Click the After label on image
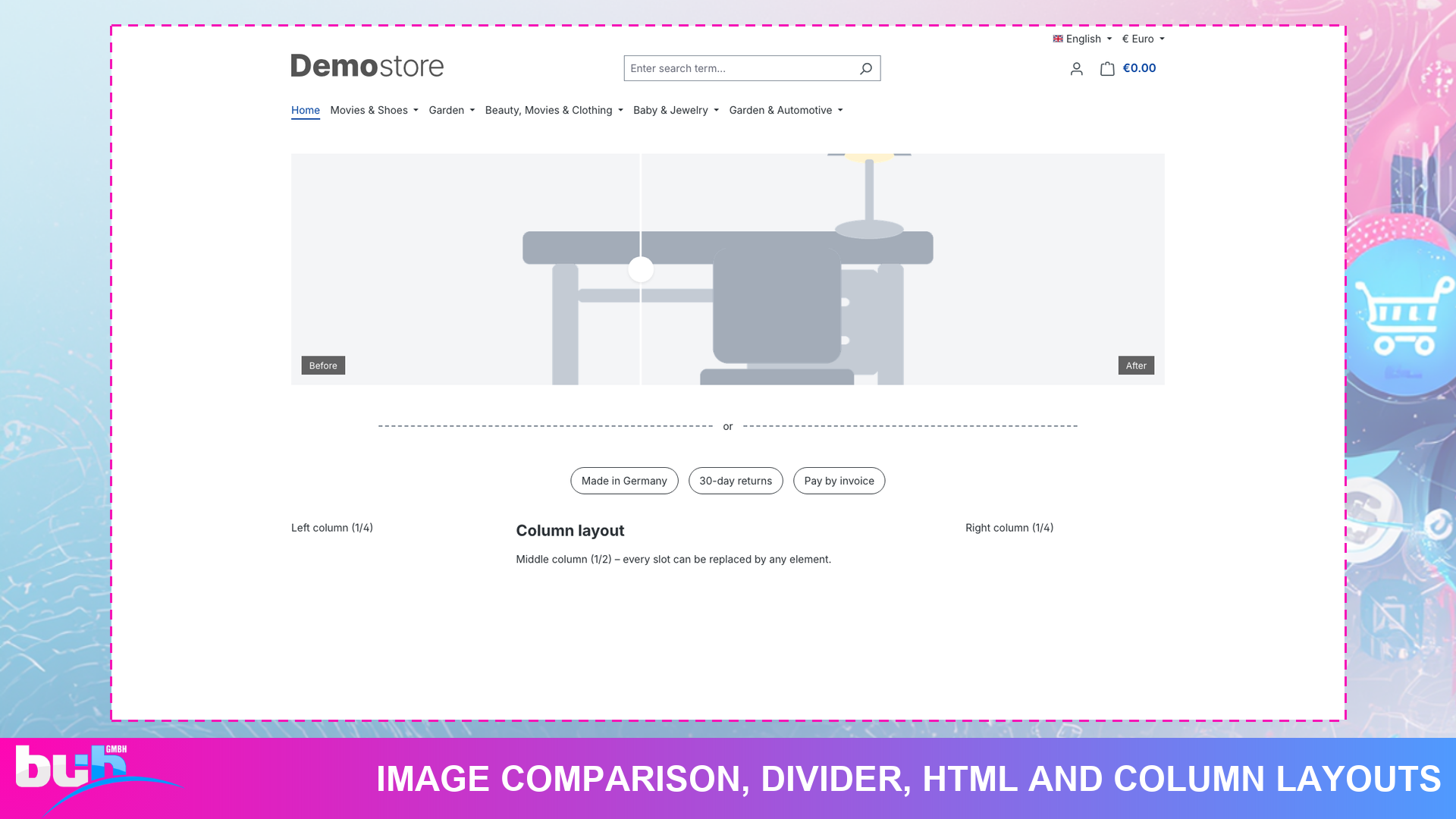Screen dimensions: 1456x819 click(x=1136, y=366)
